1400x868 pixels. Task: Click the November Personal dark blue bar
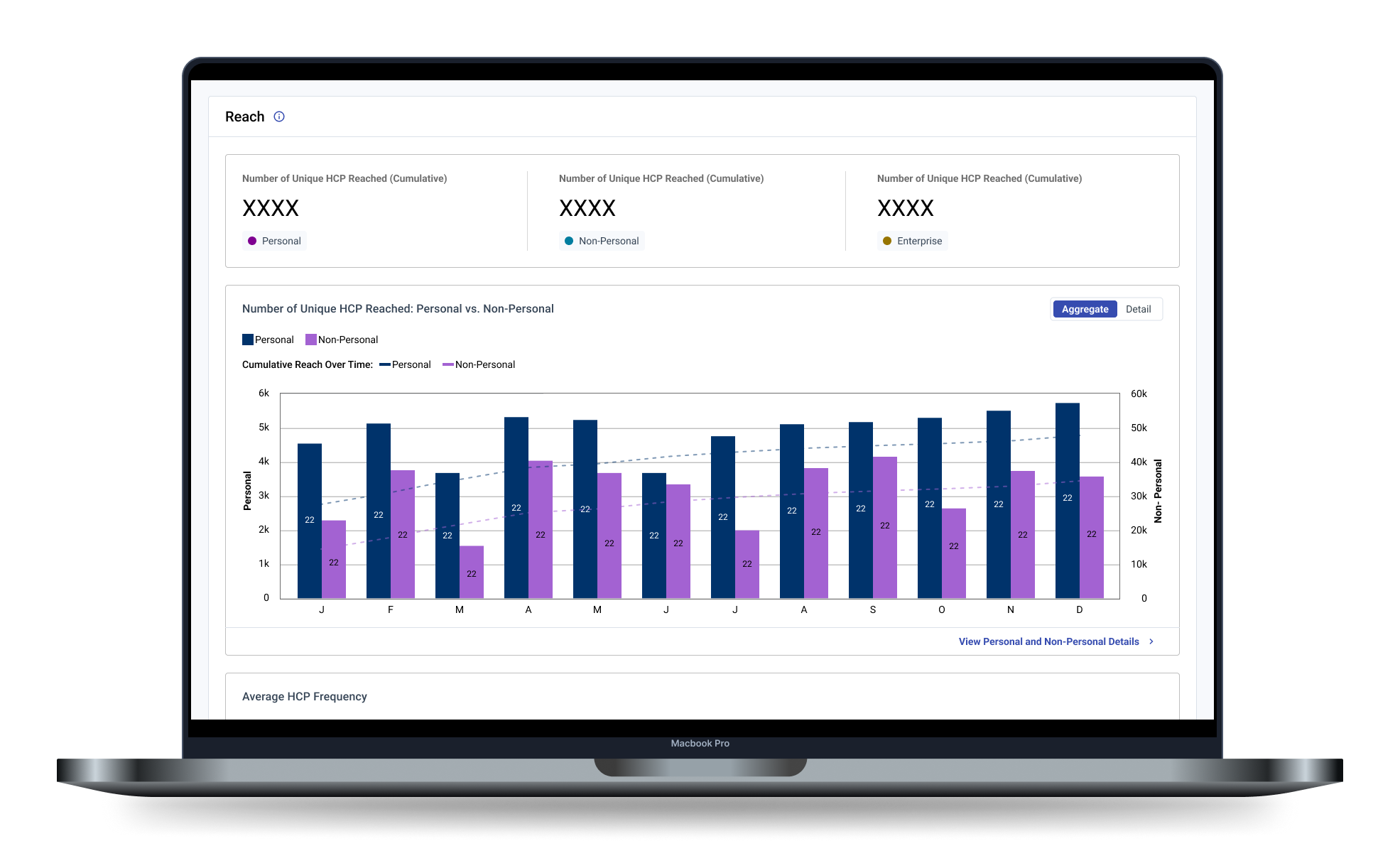pos(999,504)
